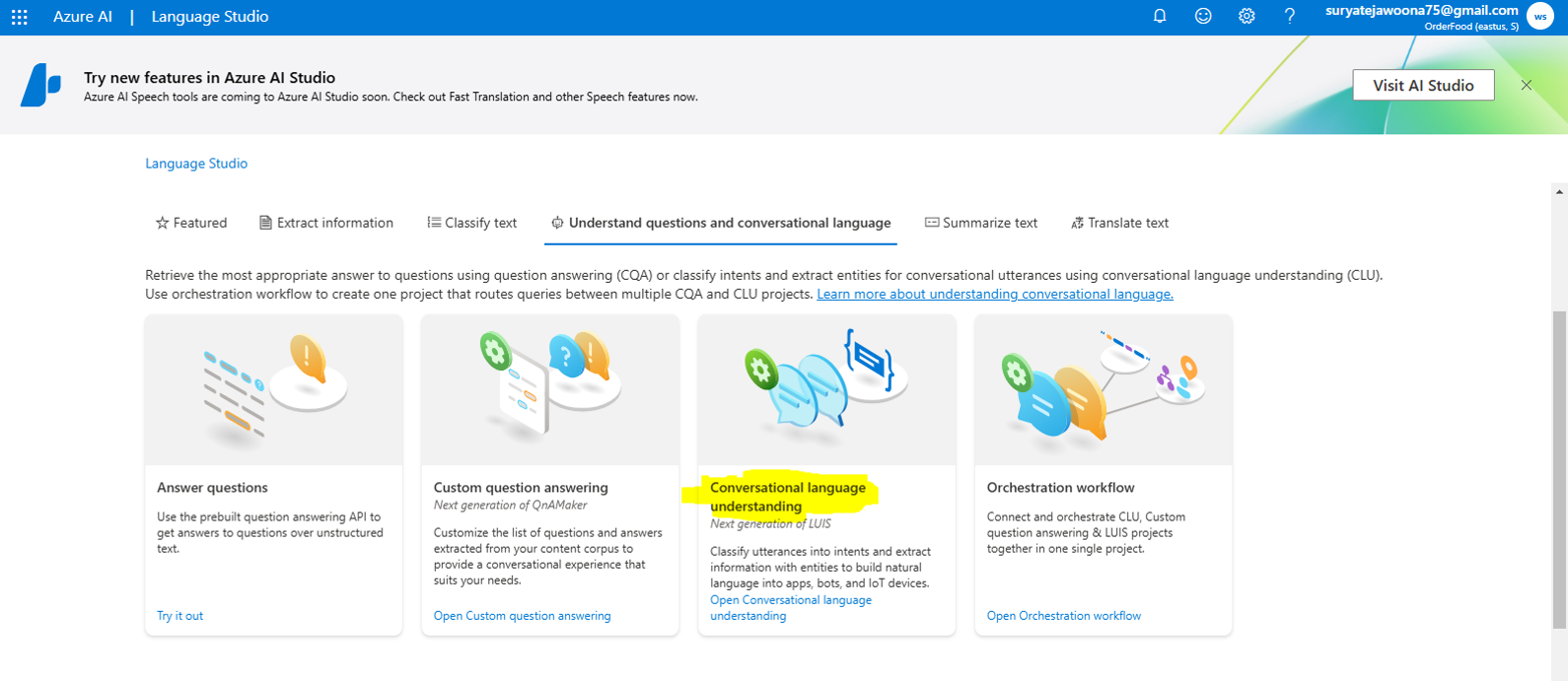Image resolution: width=1568 pixels, height=681 pixels.
Task: Switch to the Extract information tab
Action: click(326, 223)
